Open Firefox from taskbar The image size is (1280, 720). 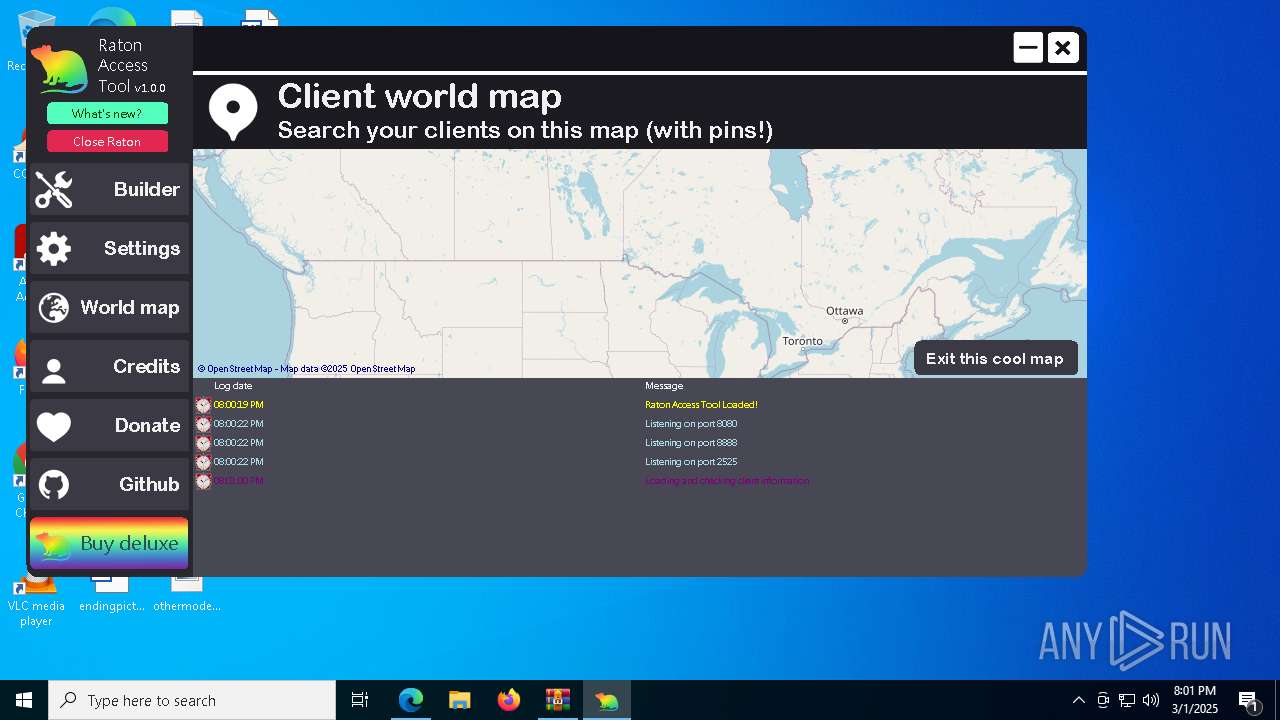click(x=509, y=700)
